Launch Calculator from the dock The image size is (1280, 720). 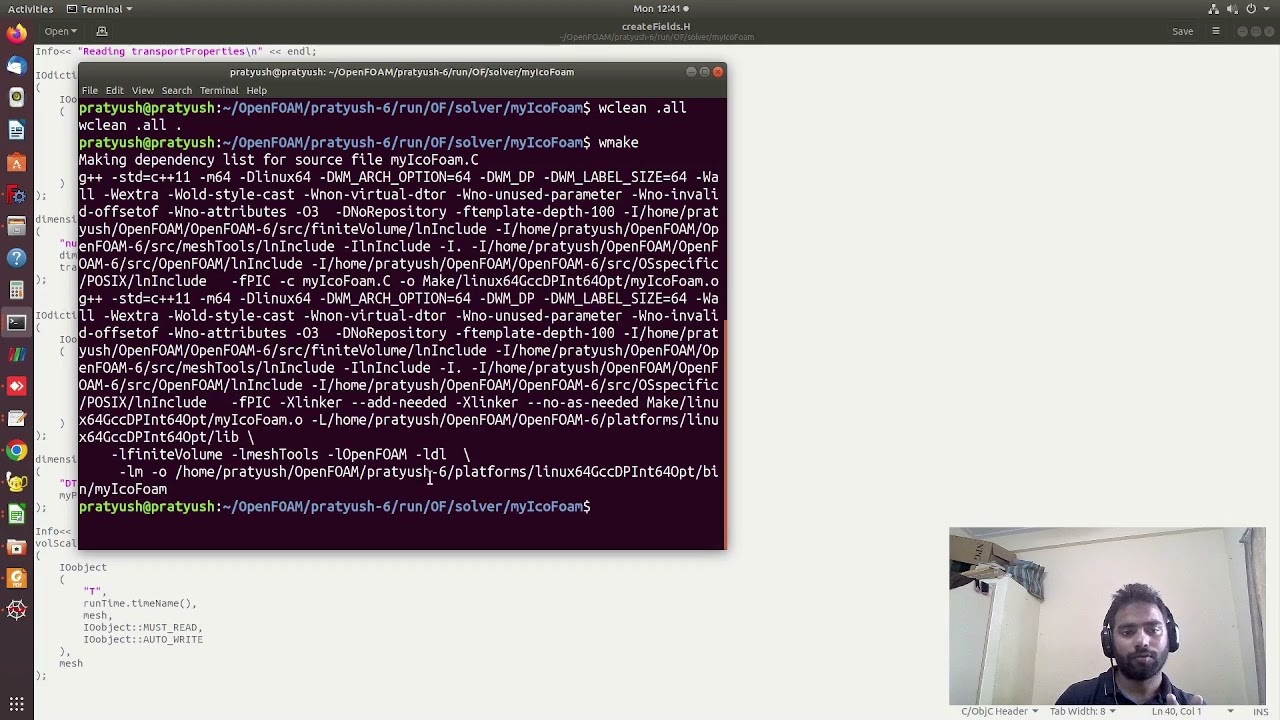click(16, 290)
